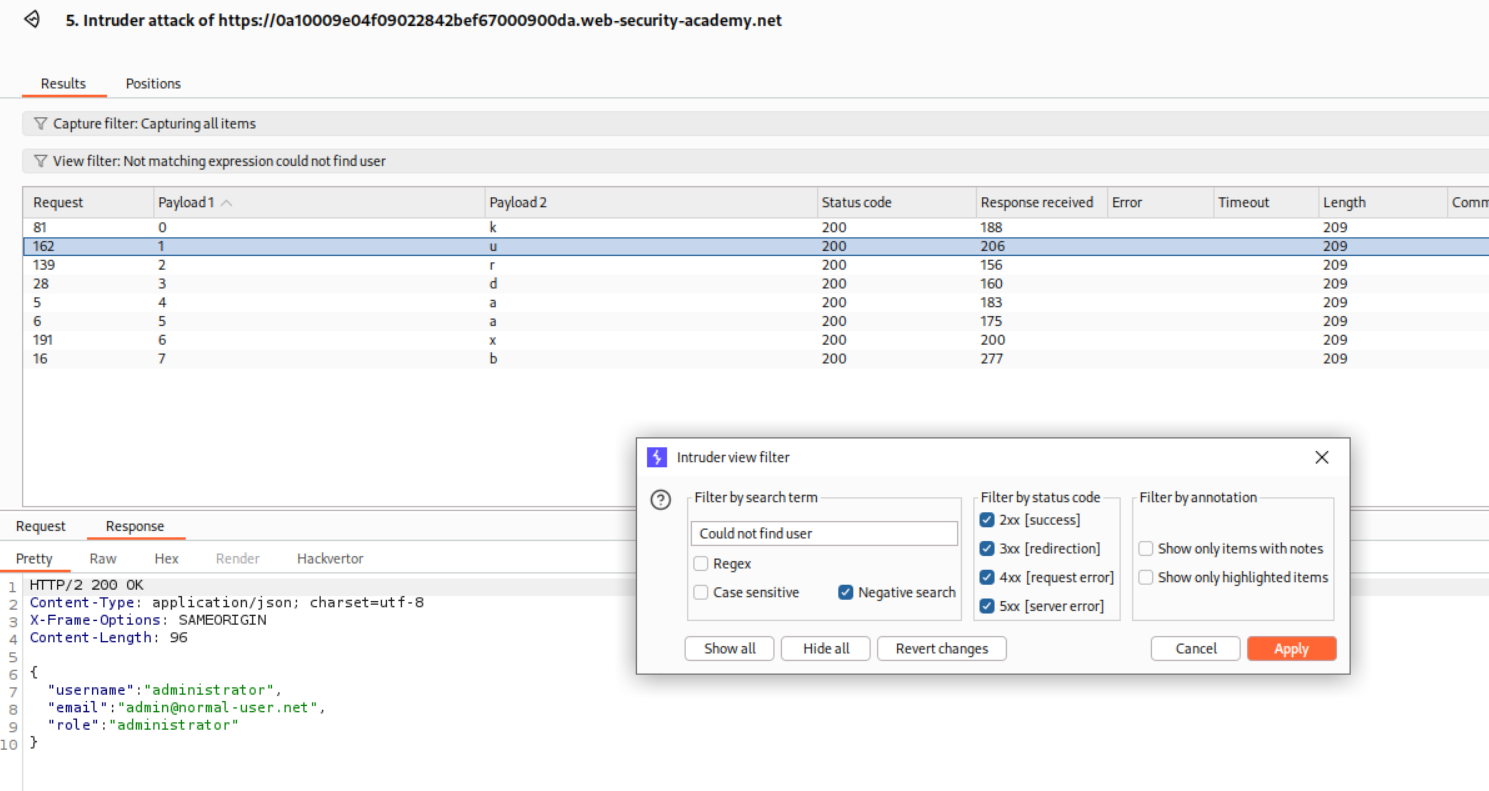Screen dimensions: 1489x791
Task: Click the Capture filter funnel icon
Action: point(40,124)
